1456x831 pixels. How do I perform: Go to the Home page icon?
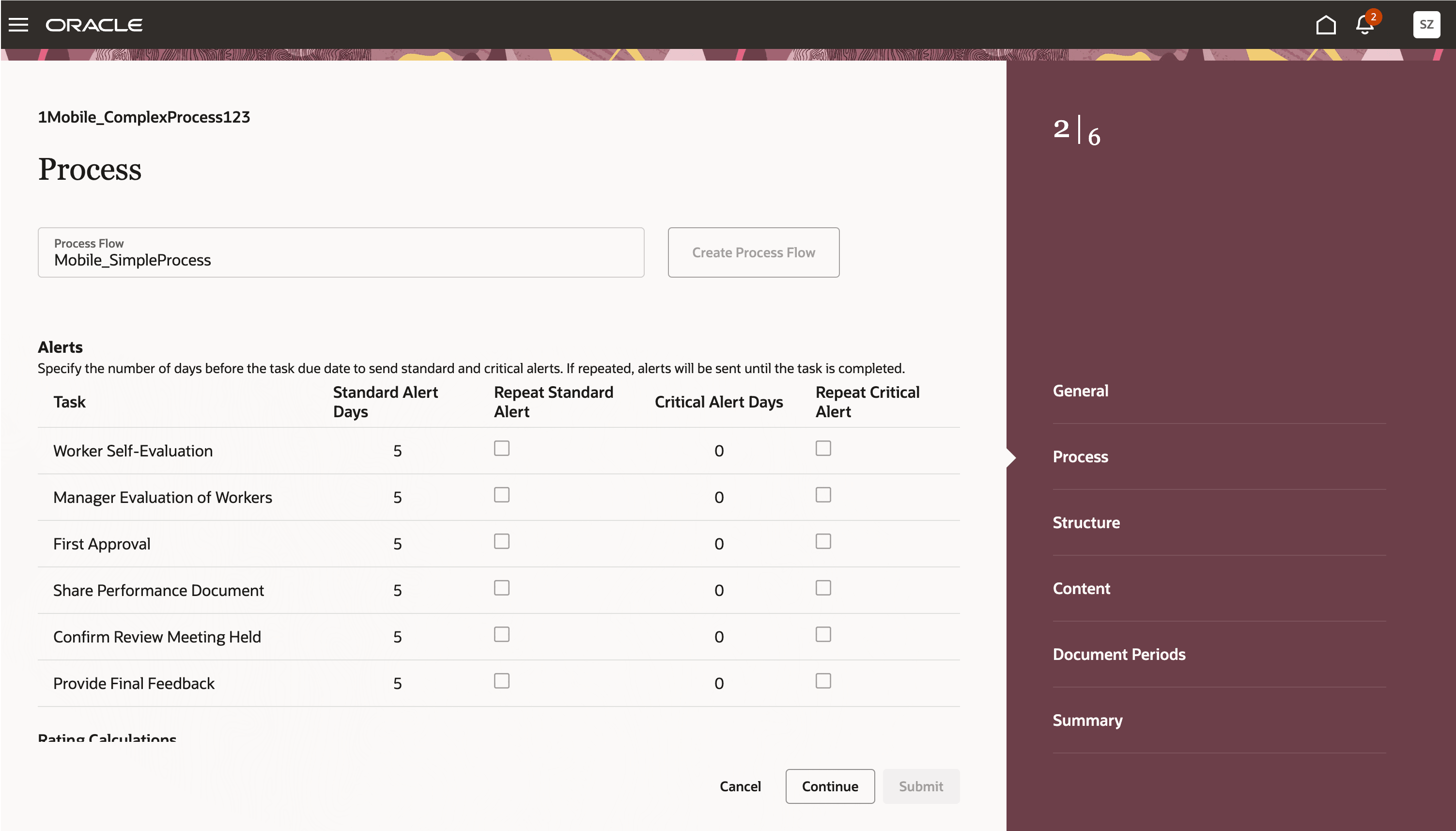pos(1325,25)
